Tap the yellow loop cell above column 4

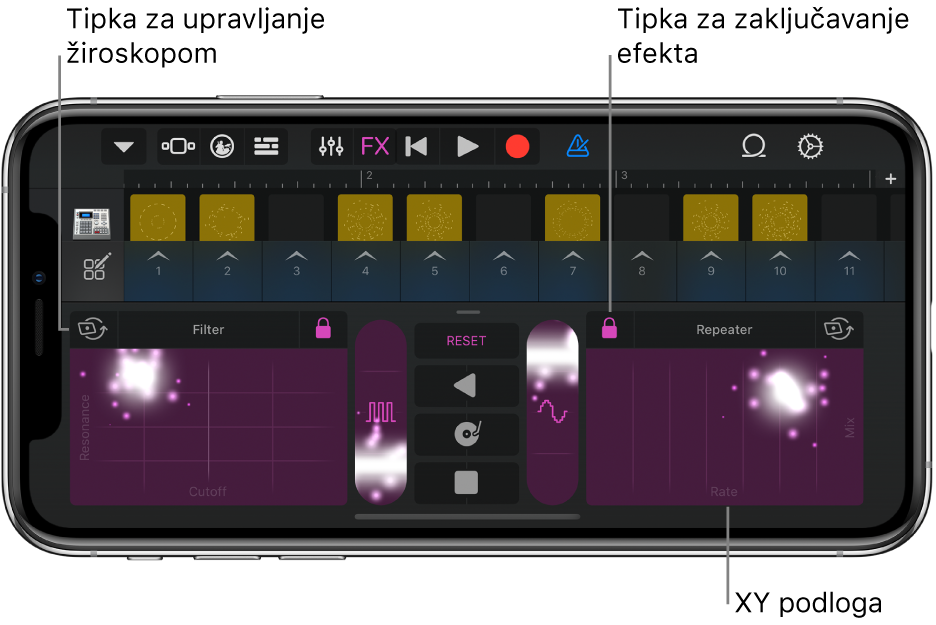tap(365, 217)
